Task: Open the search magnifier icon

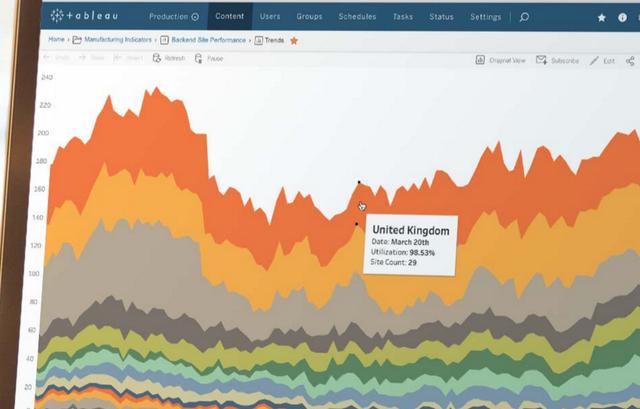Action: (524, 17)
